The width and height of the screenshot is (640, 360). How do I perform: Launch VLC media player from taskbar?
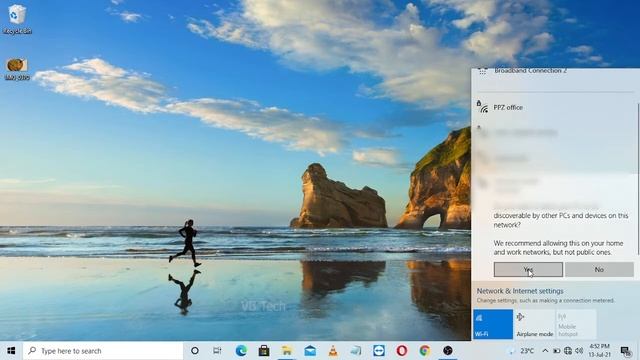click(333, 351)
